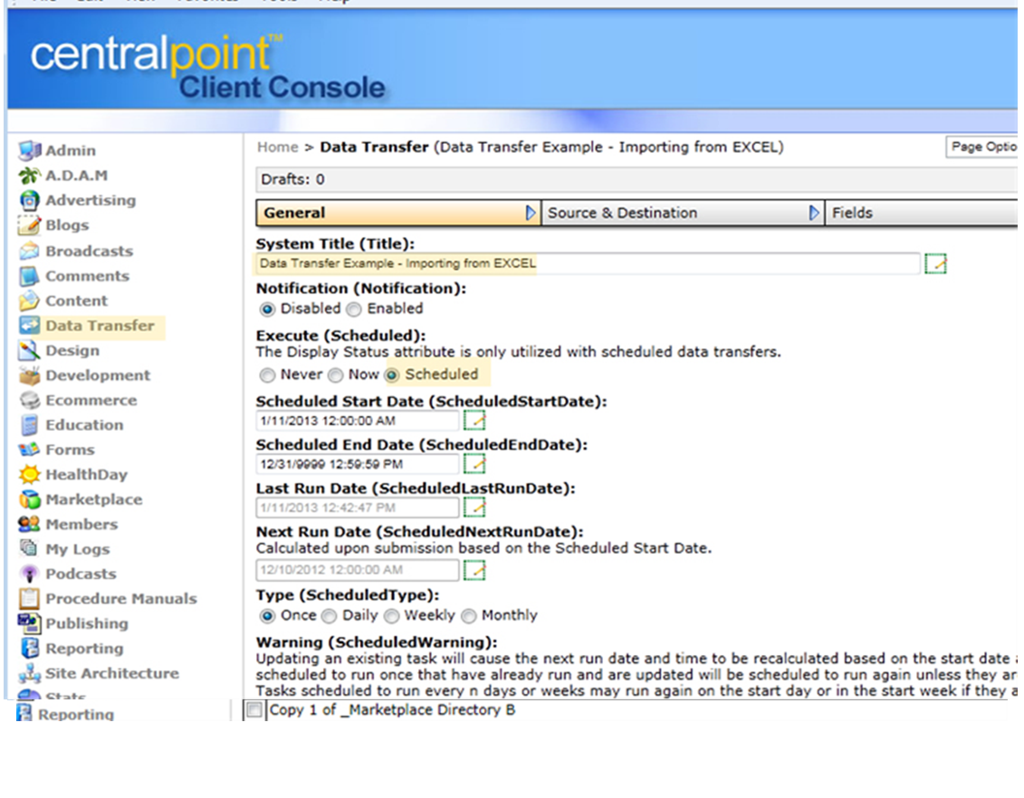This screenshot has height=798, width=1024.
Task: Open the Broadcasts envelope icon
Action: tap(29, 251)
